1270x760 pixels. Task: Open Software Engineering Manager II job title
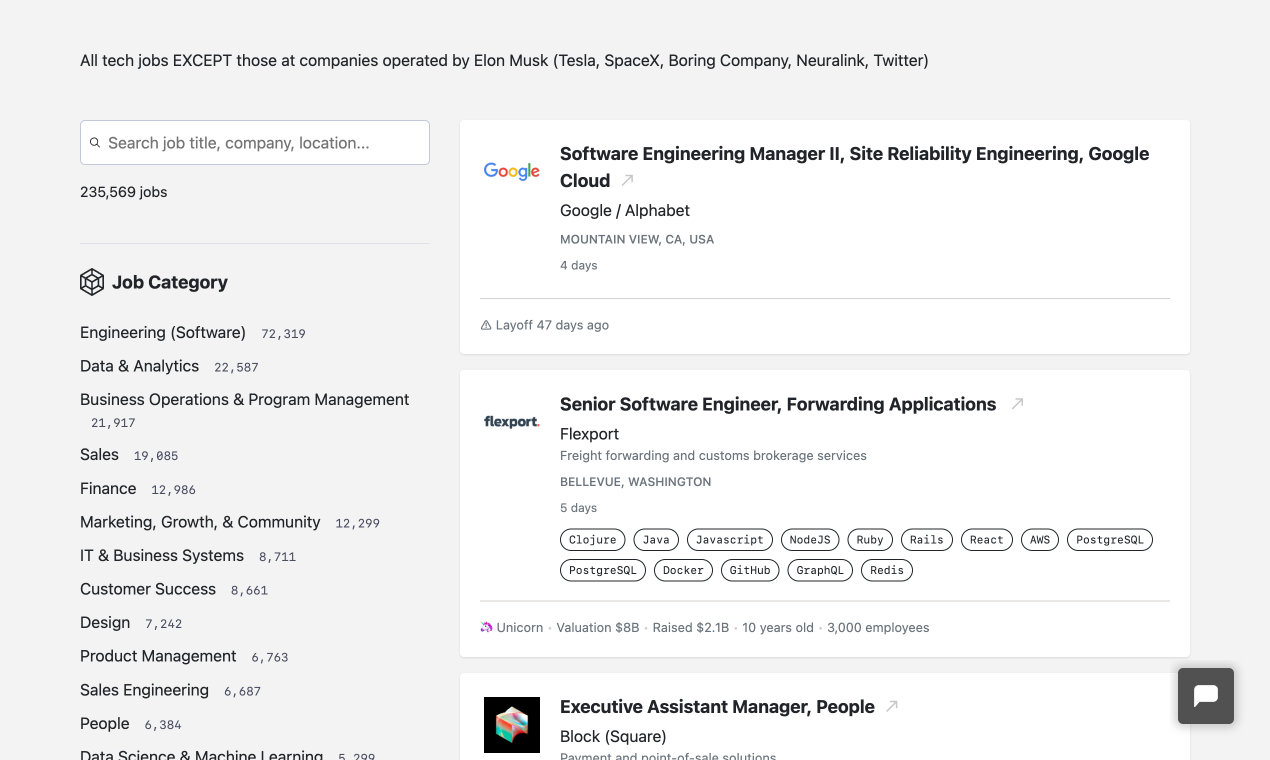854,167
